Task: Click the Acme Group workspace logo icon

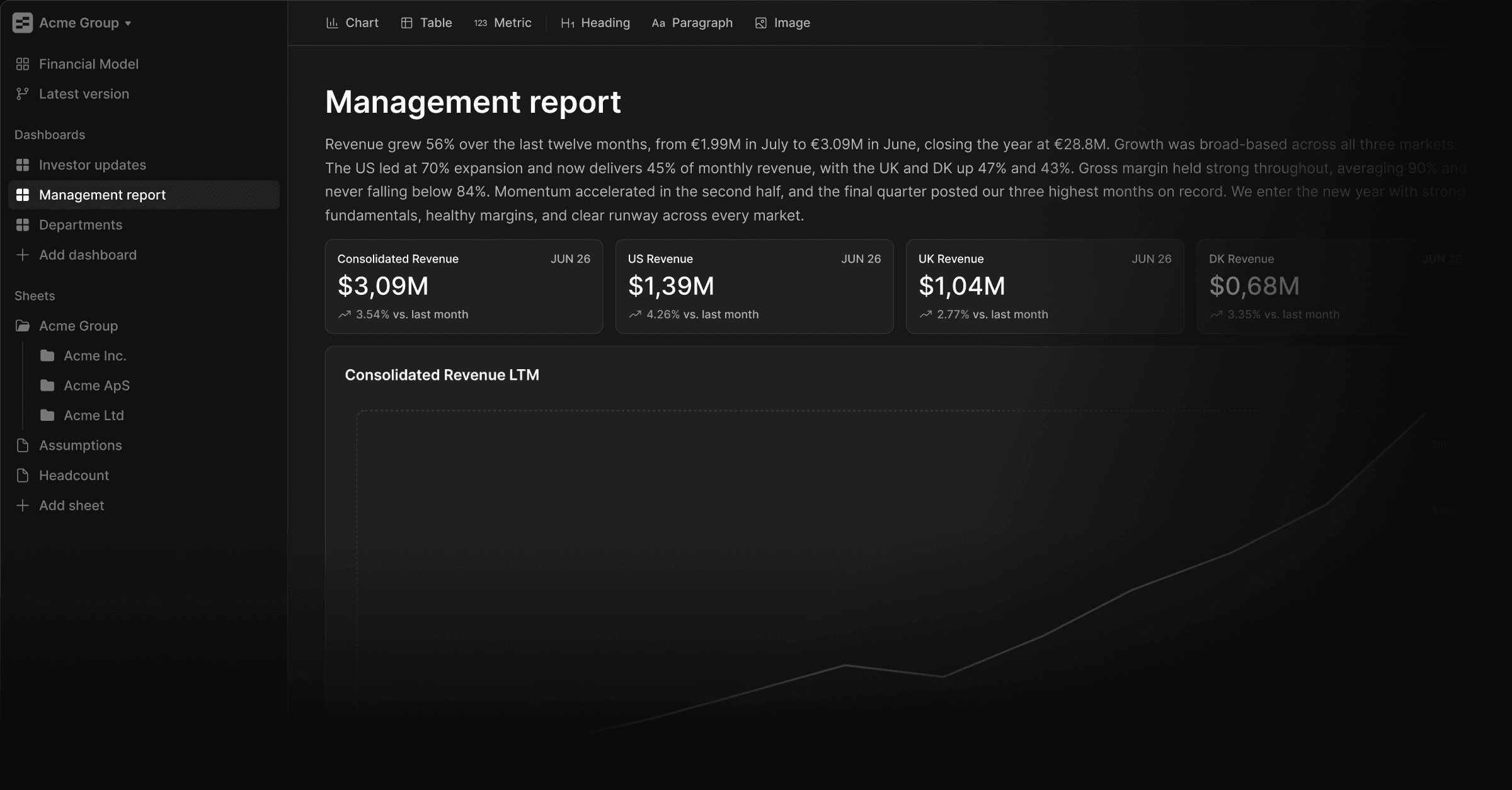Action: click(23, 23)
